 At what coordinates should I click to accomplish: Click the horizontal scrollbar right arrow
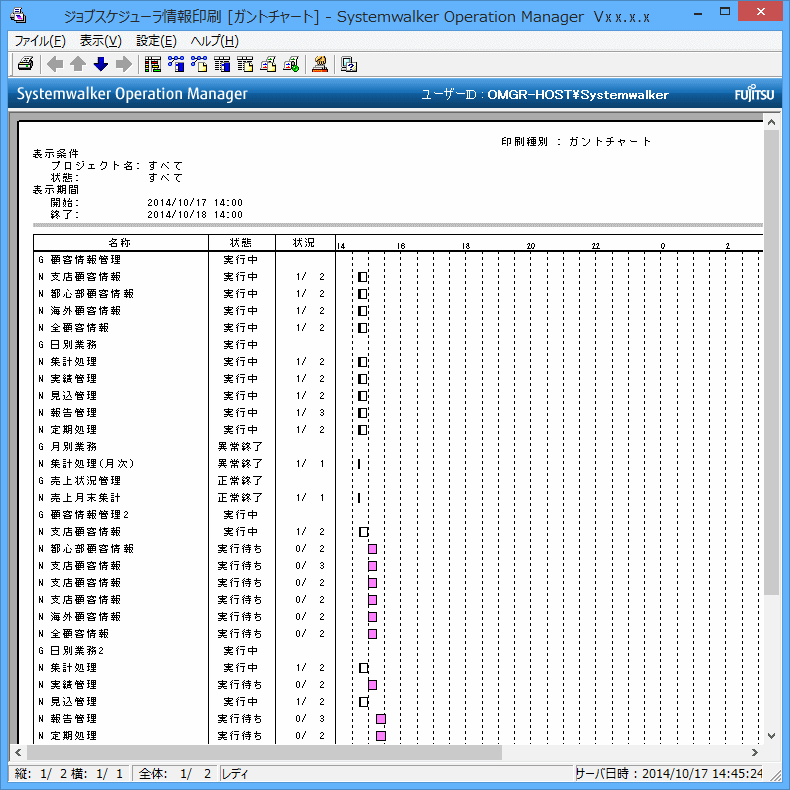(755, 752)
